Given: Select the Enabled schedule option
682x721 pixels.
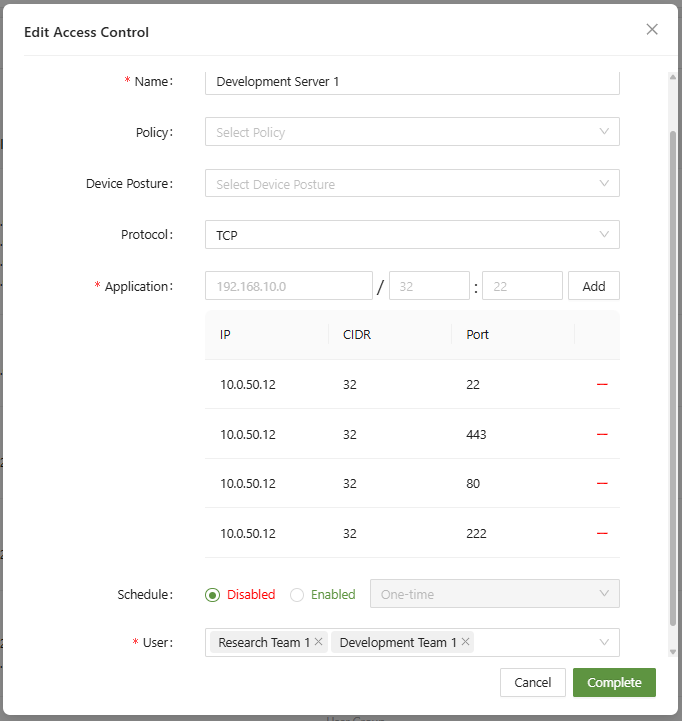Looking at the screenshot, I should (297, 594).
